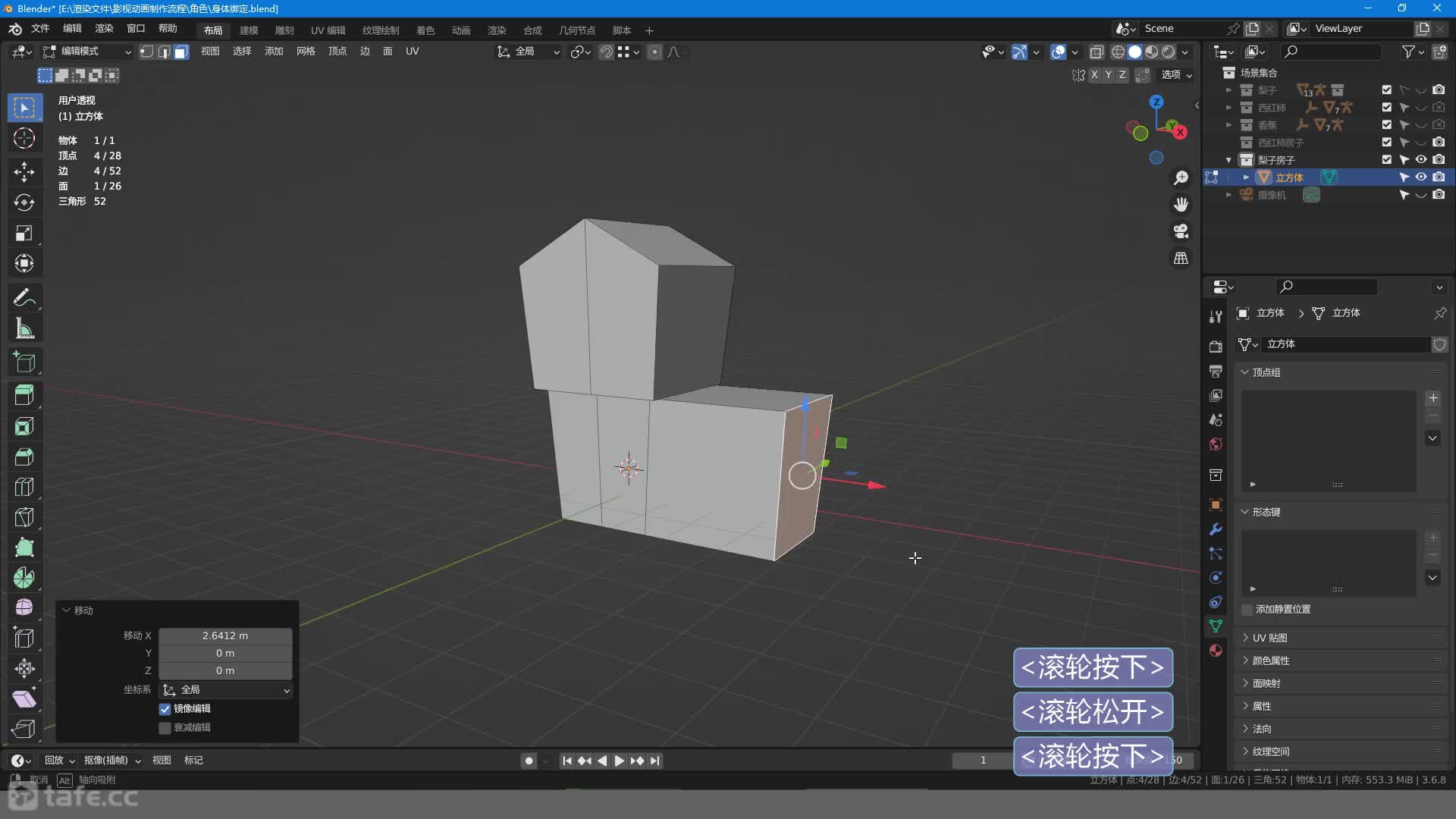This screenshot has height=819, width=1456.
Task: Select the Inset Faces tool
Action: pyautogui.click(x=24, y=426)
